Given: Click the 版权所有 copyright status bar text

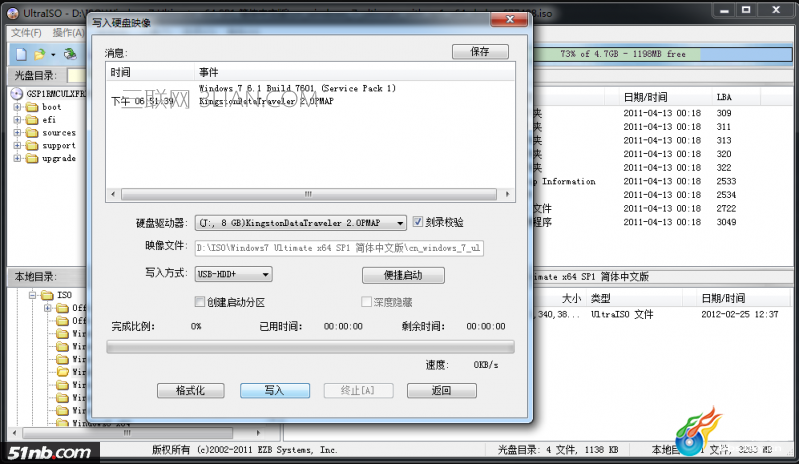Looking at the screenshot, I should tap(245, 450).
